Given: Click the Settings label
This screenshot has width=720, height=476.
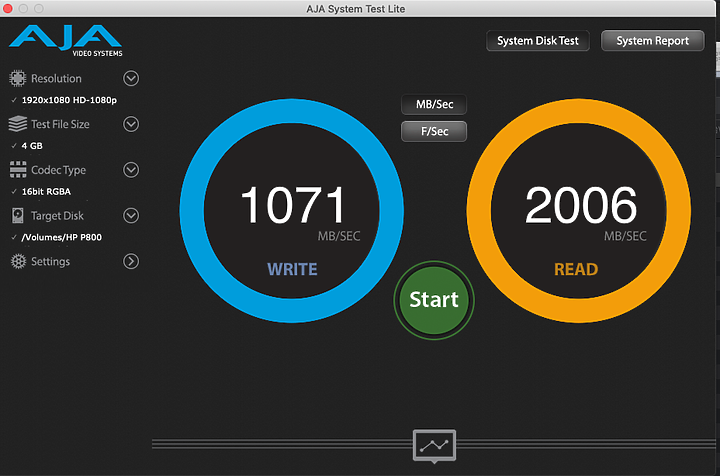Looking at the screenshot, I should point(51,262).
